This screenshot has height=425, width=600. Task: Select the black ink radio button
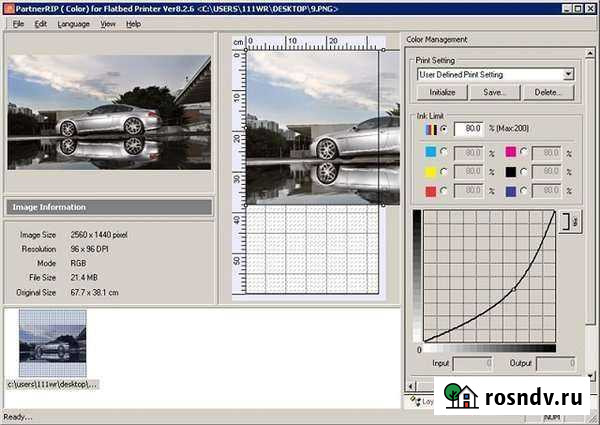coord(524,171)
